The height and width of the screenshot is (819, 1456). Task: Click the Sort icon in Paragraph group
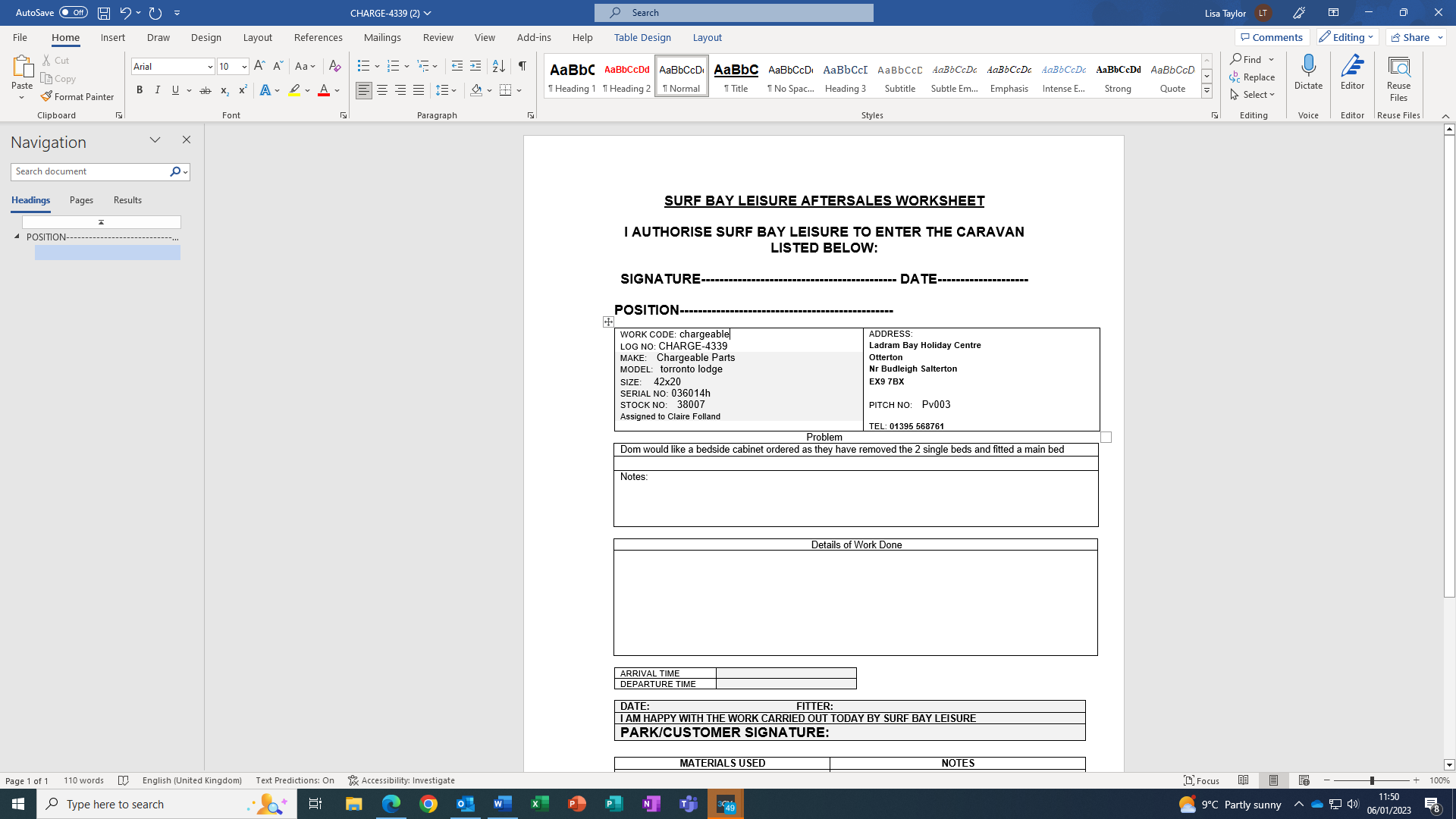(x=498, y=66)
